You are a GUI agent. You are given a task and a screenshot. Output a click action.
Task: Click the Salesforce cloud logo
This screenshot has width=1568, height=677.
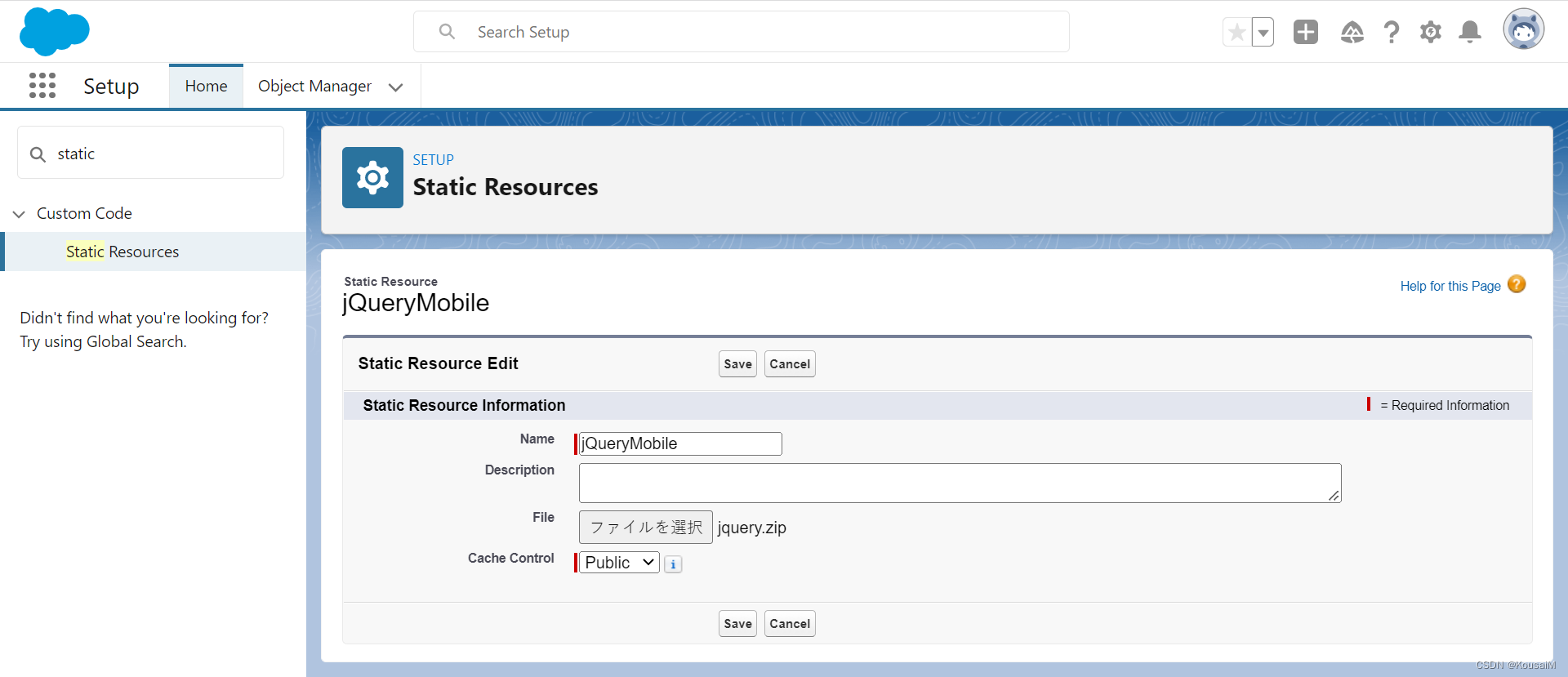54,31
